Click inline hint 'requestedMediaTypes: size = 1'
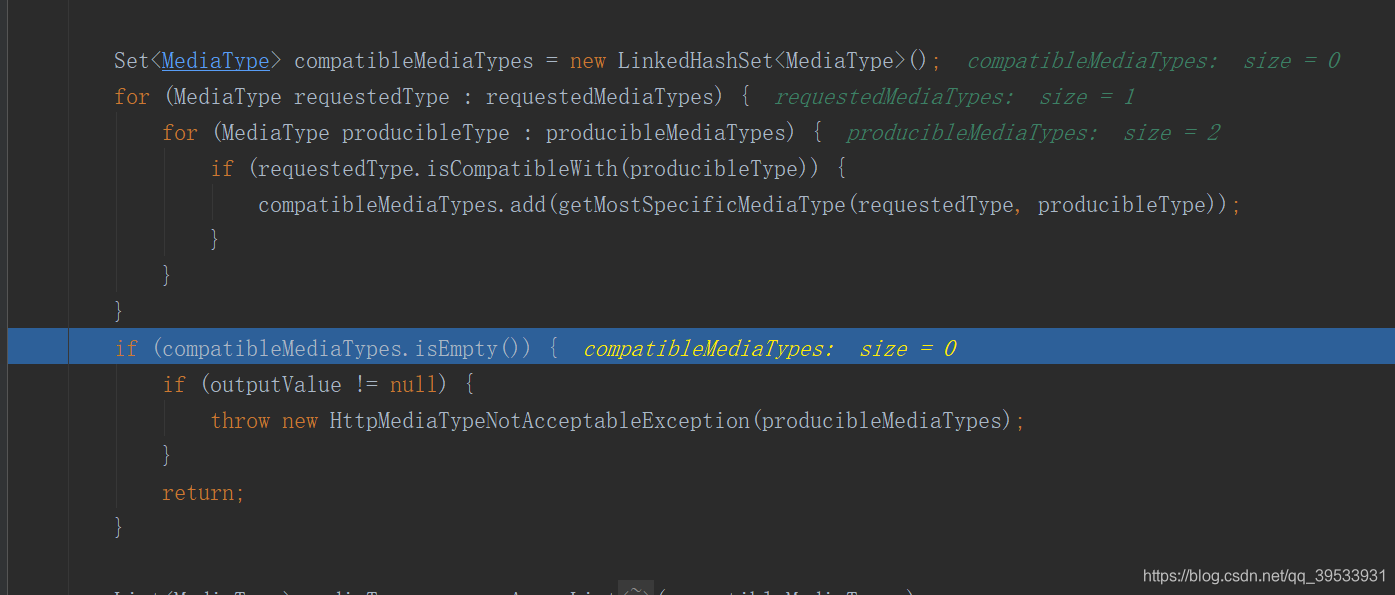1395x595 pixels. click(955, 97)
